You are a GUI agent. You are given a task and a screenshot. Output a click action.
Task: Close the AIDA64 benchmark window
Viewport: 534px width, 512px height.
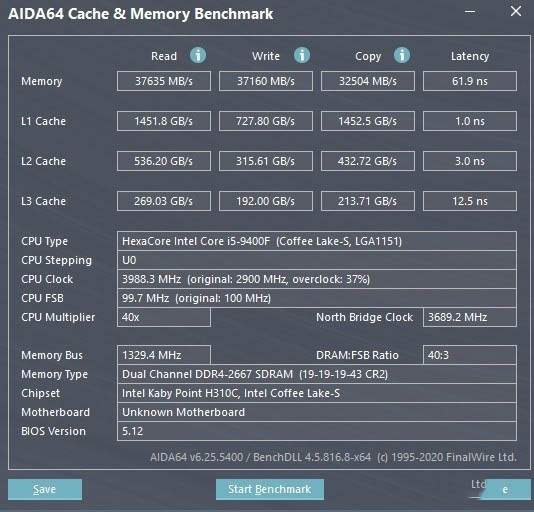tap(516, 11)
